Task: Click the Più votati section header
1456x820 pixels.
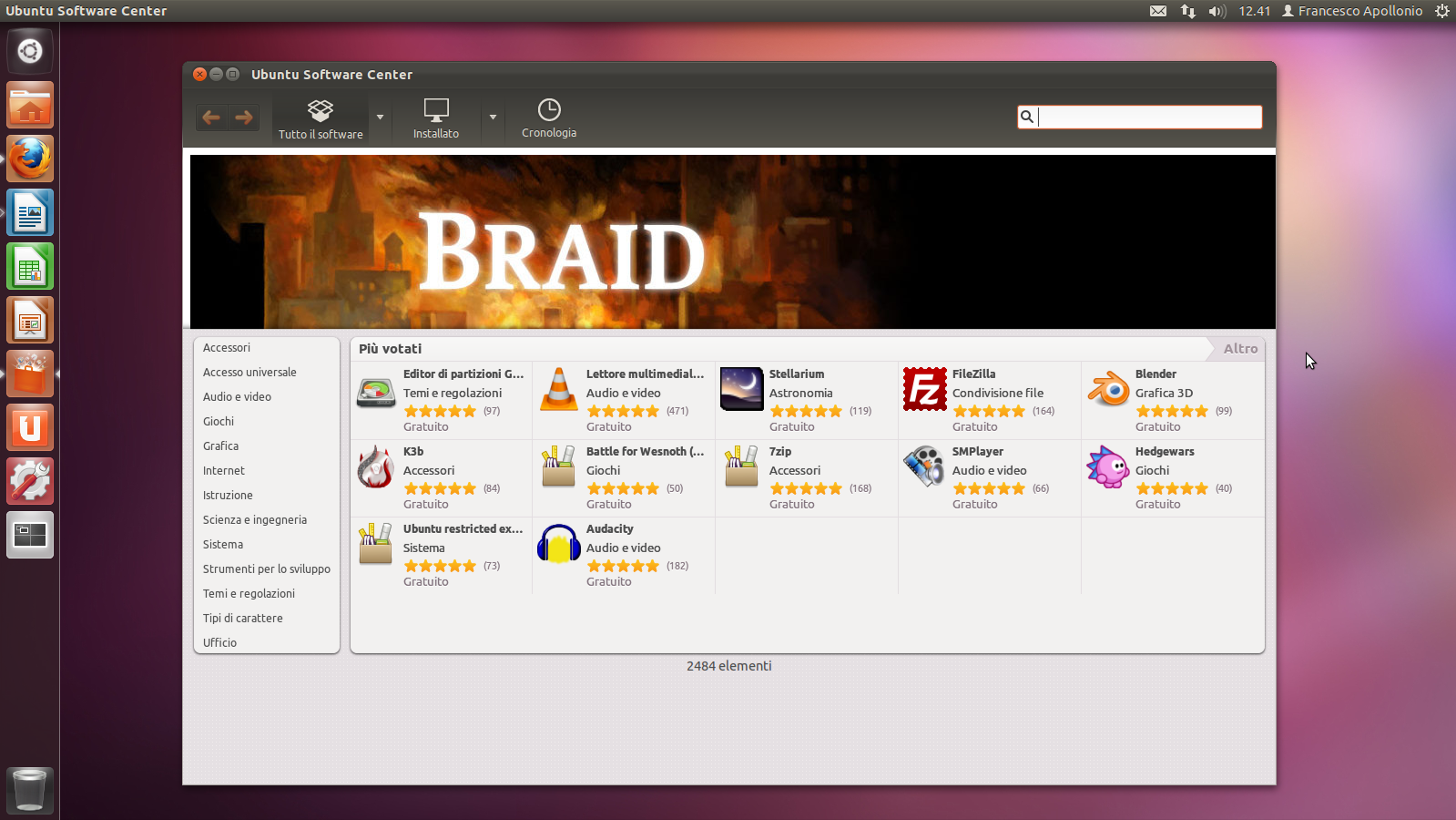Action: [x=390, y=349]
